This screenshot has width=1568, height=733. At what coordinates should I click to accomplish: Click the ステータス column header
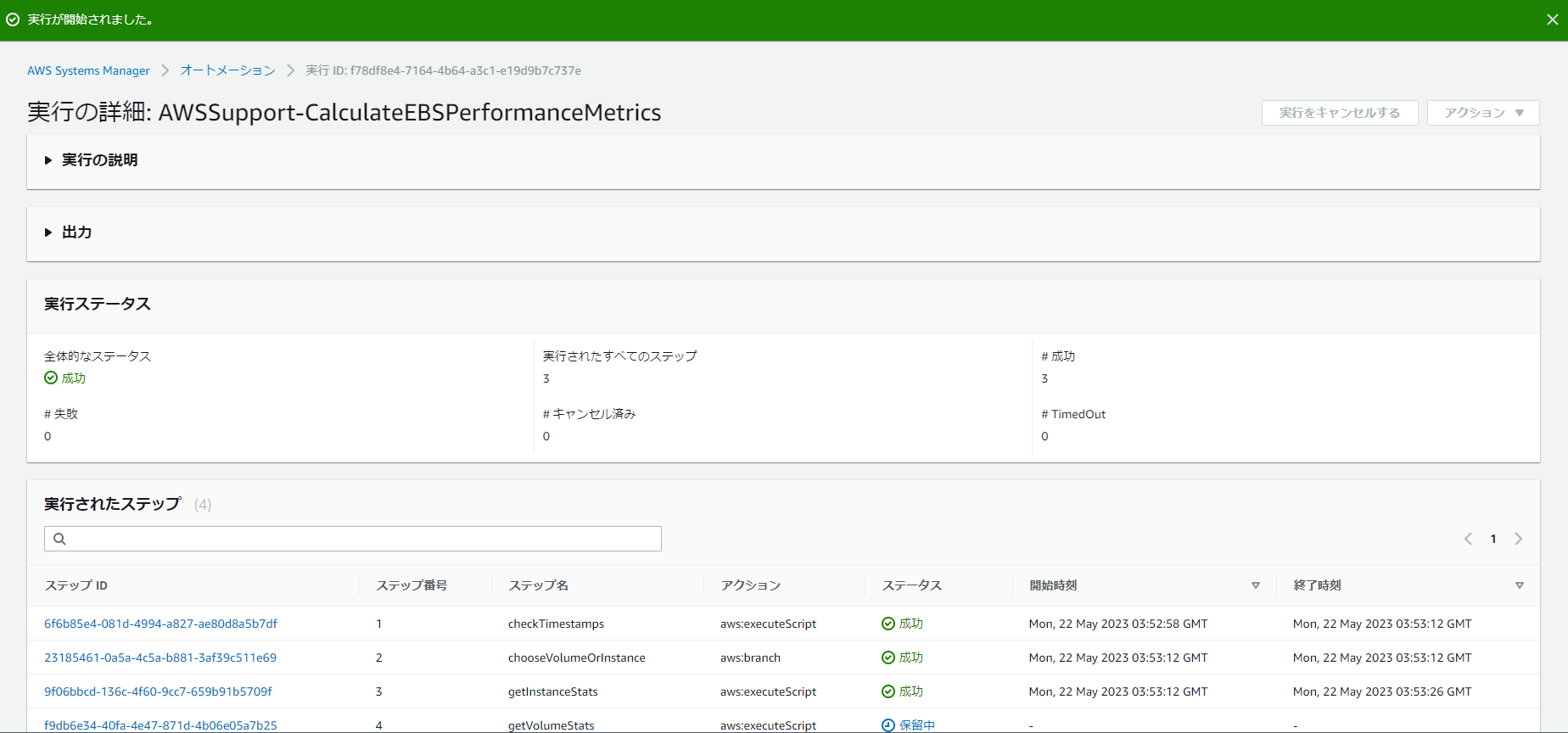(x=912, y=585)
